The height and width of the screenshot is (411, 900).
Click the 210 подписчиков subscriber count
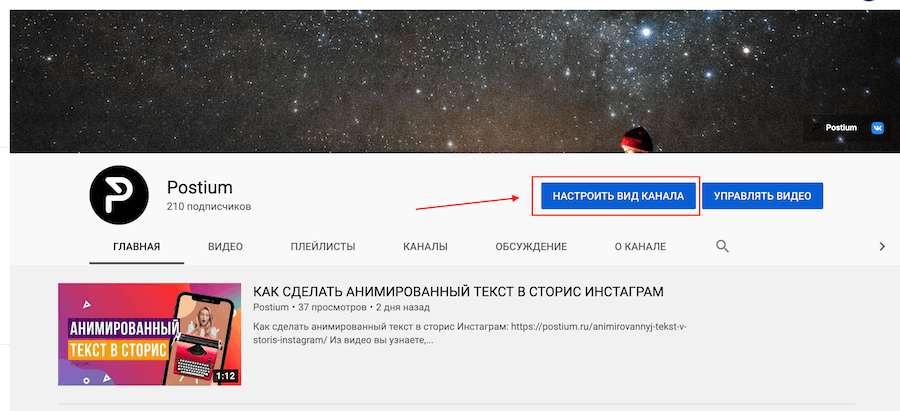click(209, 207)
